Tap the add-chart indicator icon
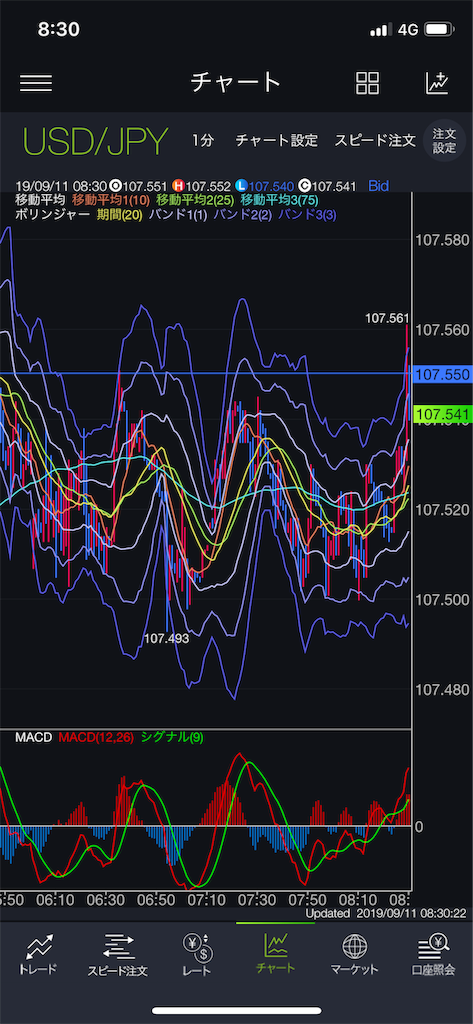The image size is (473, 1024). pos(437,83)
